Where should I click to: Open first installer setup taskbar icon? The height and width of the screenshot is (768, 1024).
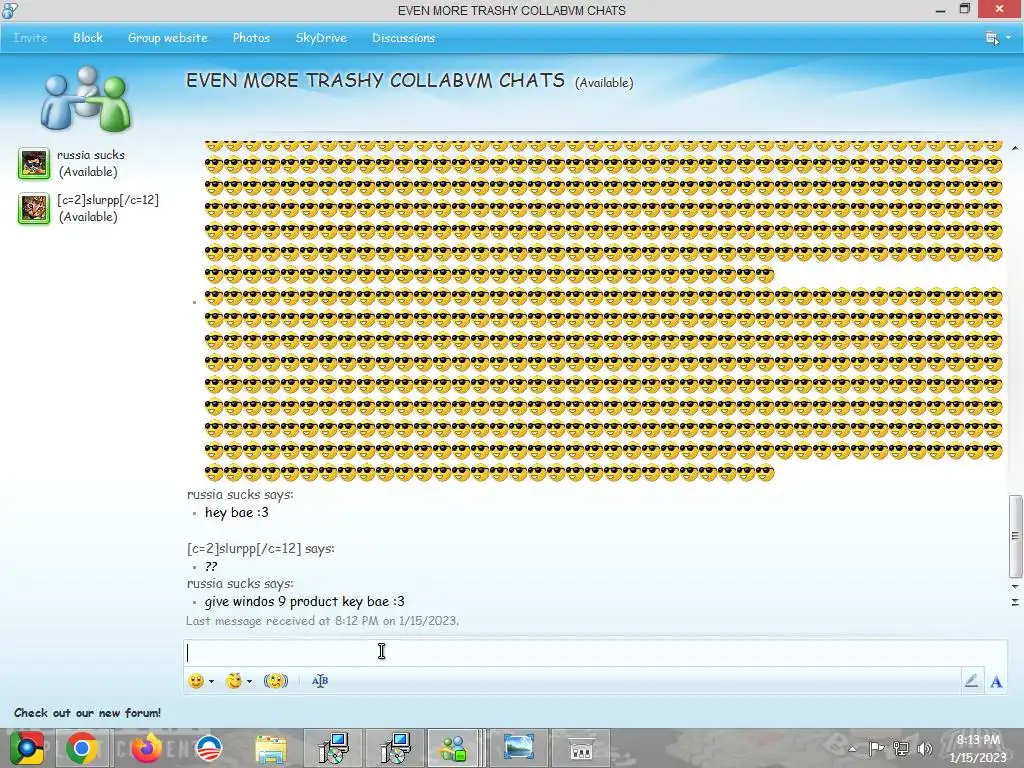[x=333, y=748]
